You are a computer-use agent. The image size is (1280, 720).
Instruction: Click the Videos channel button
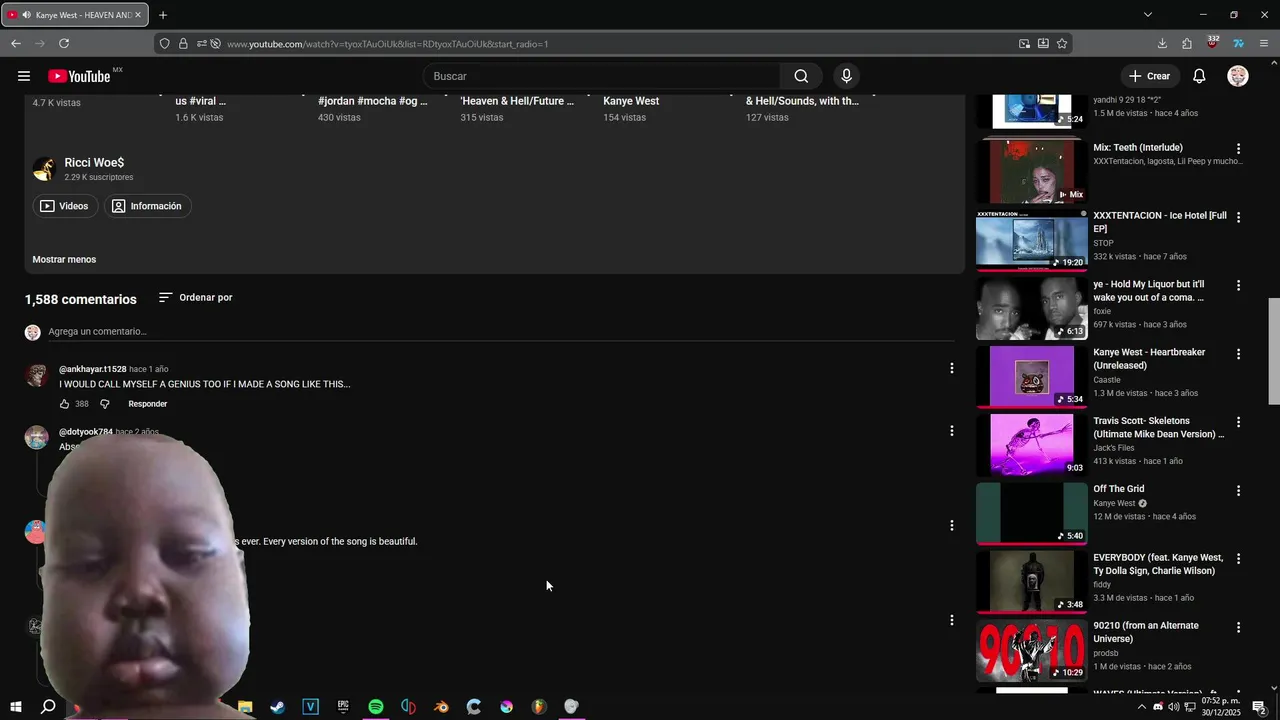tap(64, 206)
